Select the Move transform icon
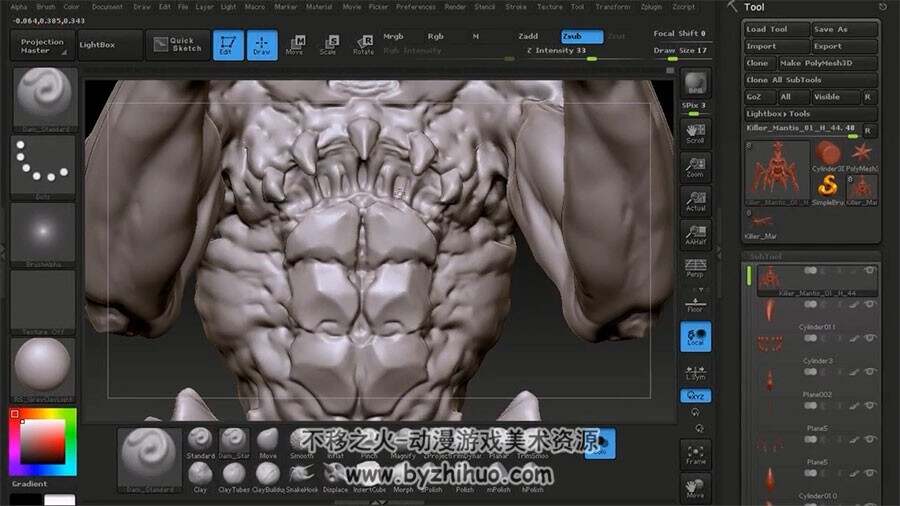This screenshot has width=900, height=506. coord(295,45)
